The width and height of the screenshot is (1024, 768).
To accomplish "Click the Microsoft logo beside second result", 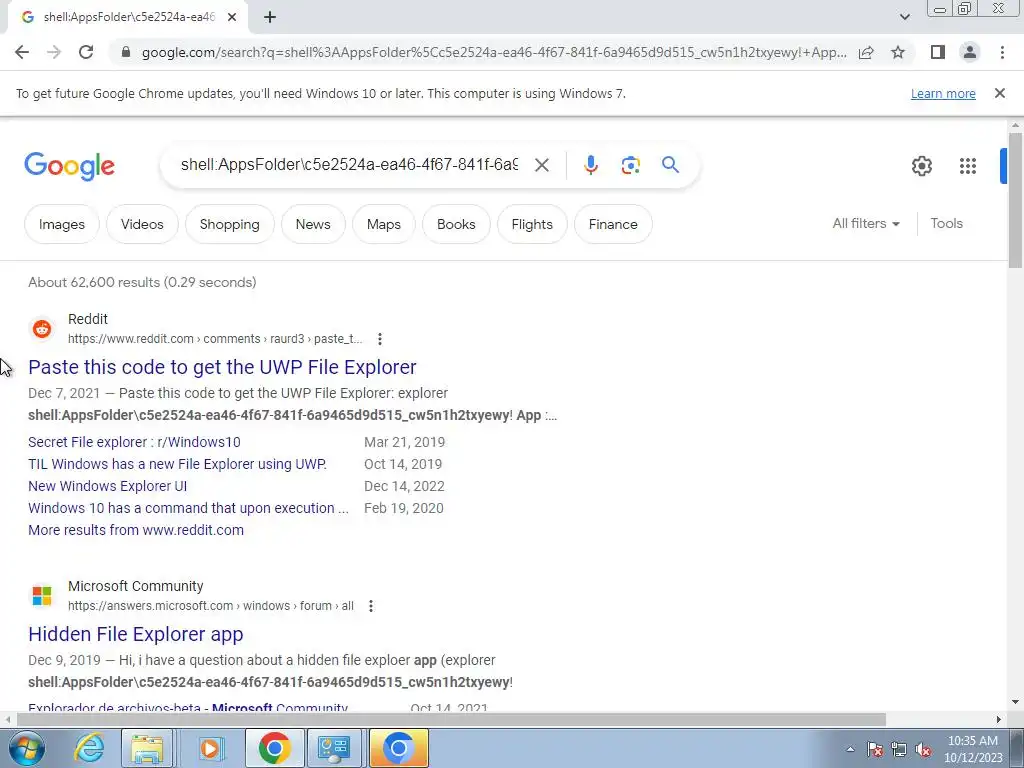I will [42, 596].
